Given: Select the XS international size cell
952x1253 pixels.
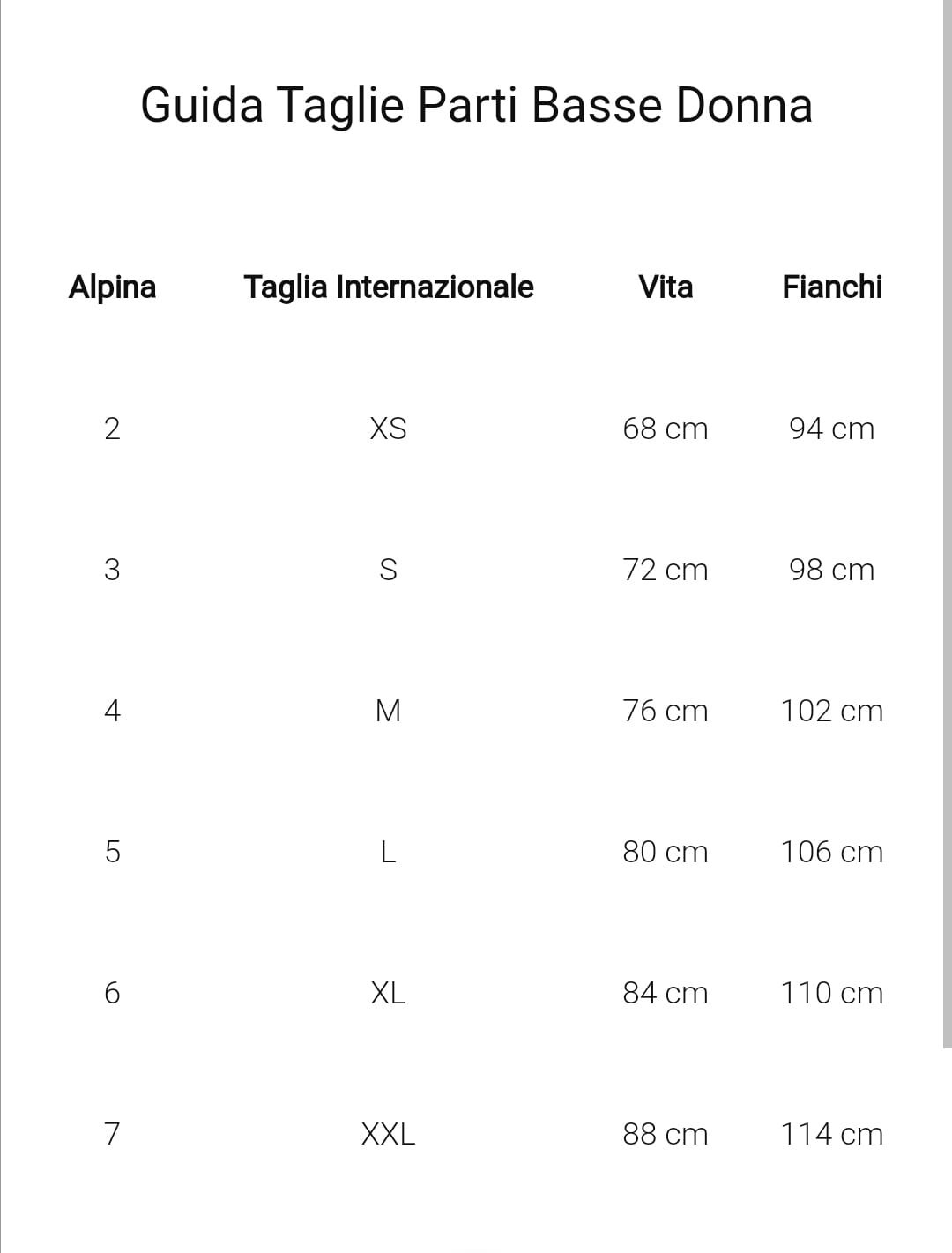Looking at the screenshot, I should (x=388, y=429).
